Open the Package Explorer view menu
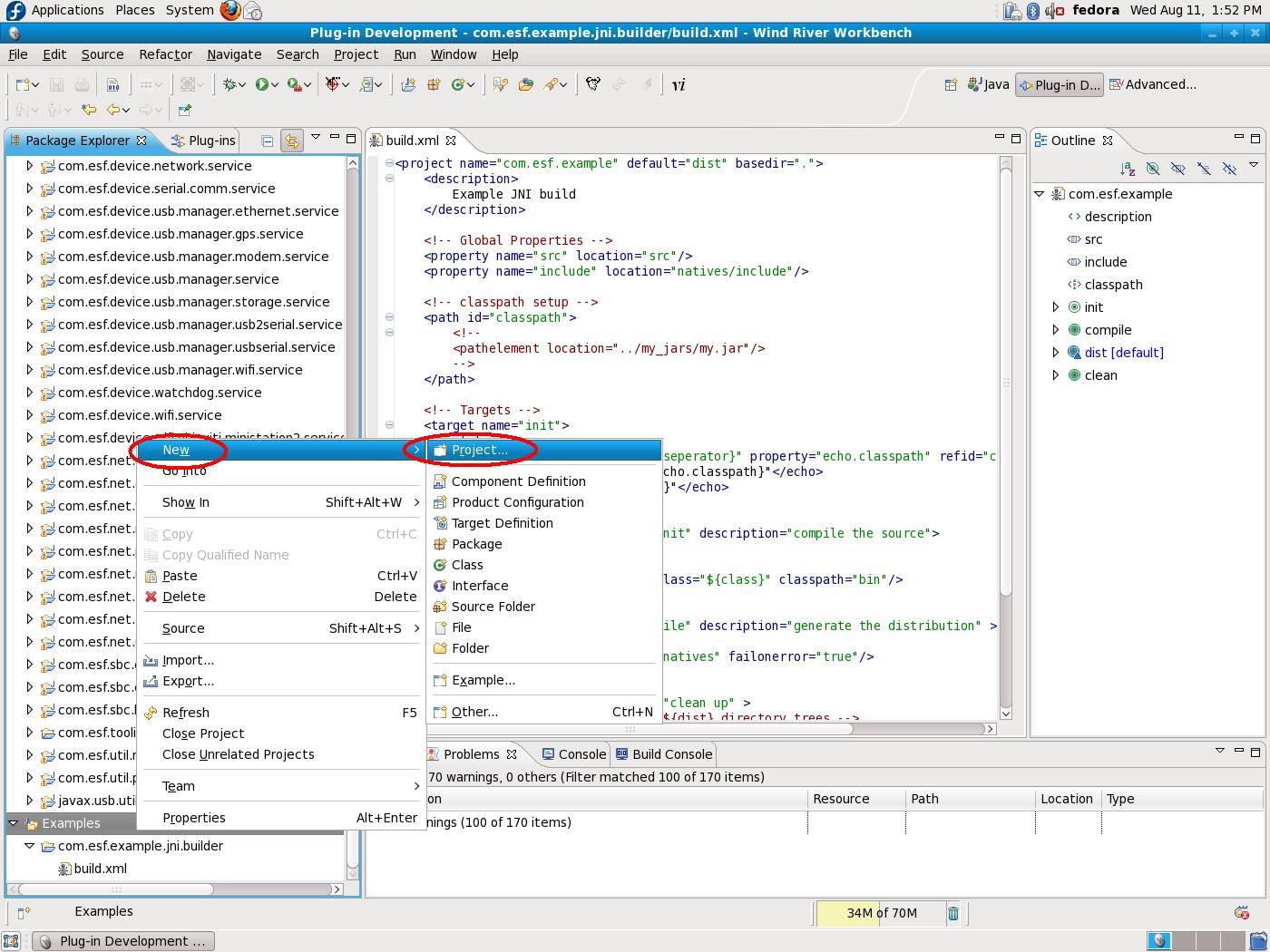The width and height of the screenshot is (1270, 952). pos(316,138)
